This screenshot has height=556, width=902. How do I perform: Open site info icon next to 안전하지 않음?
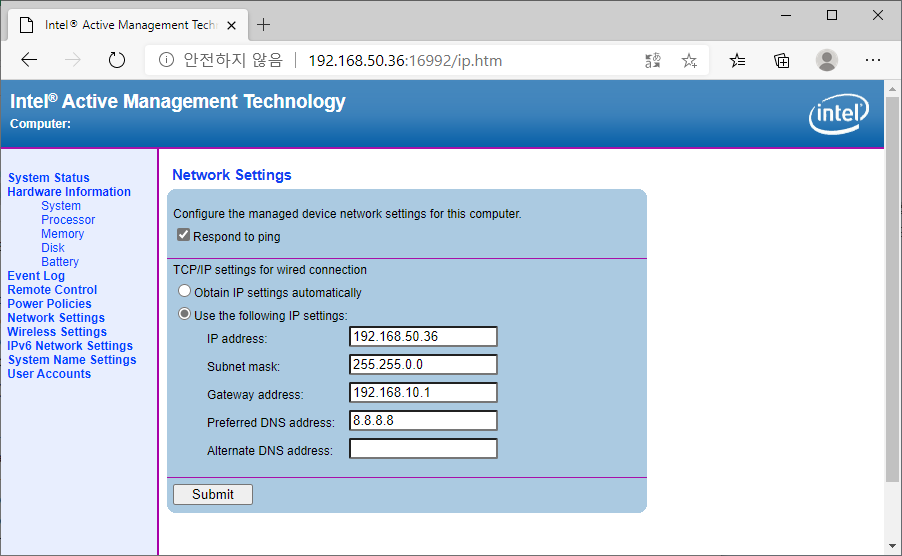coord(166,60)
